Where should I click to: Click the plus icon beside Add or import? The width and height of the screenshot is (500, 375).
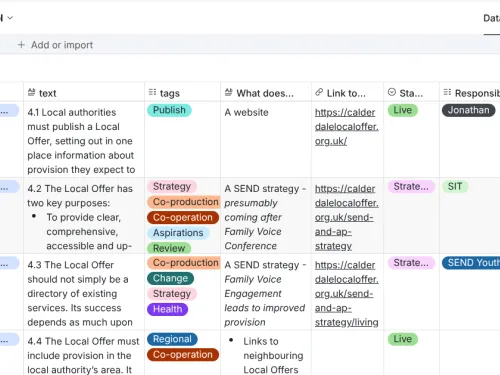21,45
